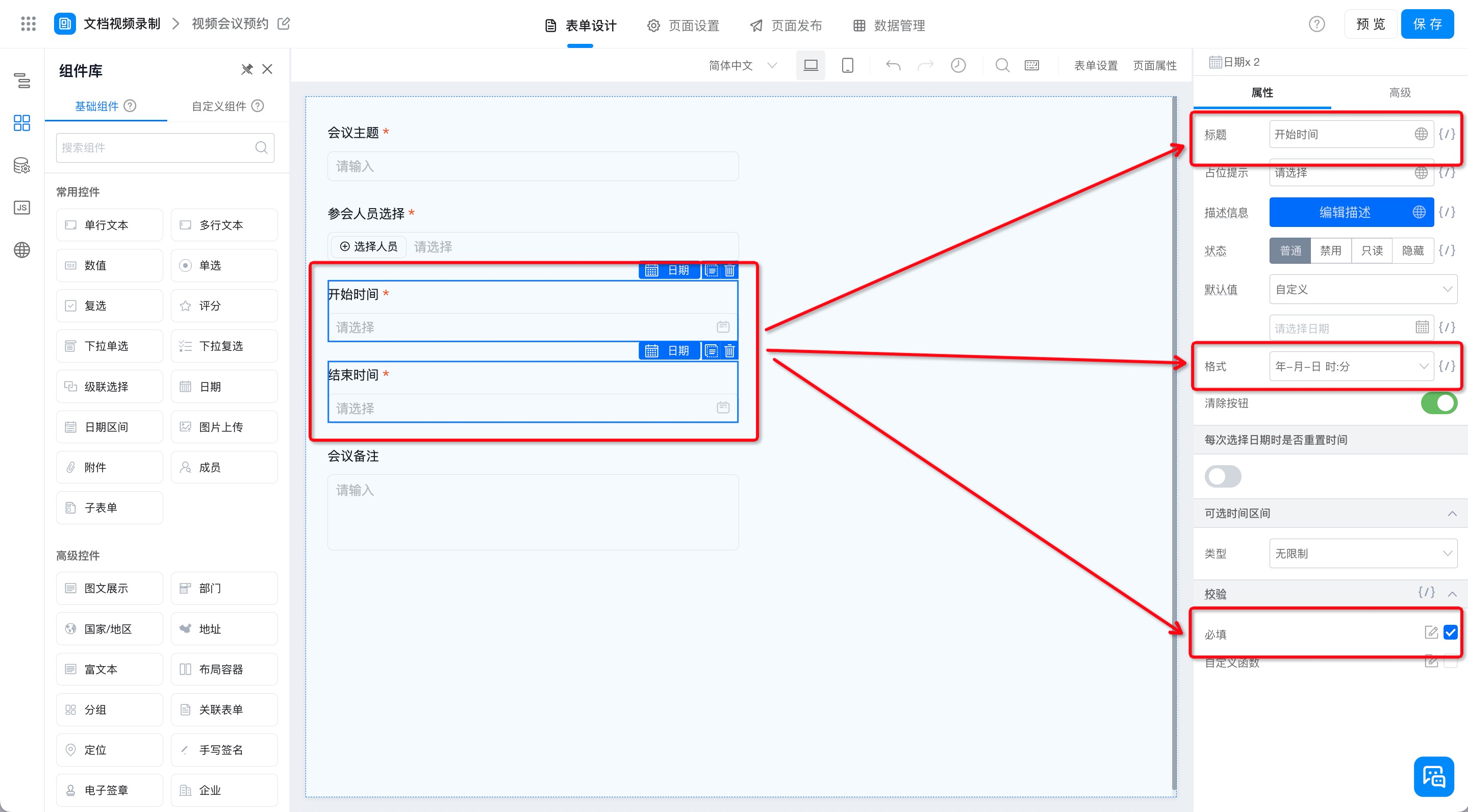Copy the 结束时间 date field
This screenshot has width=1468, height=812.
(x=711, y=350)
